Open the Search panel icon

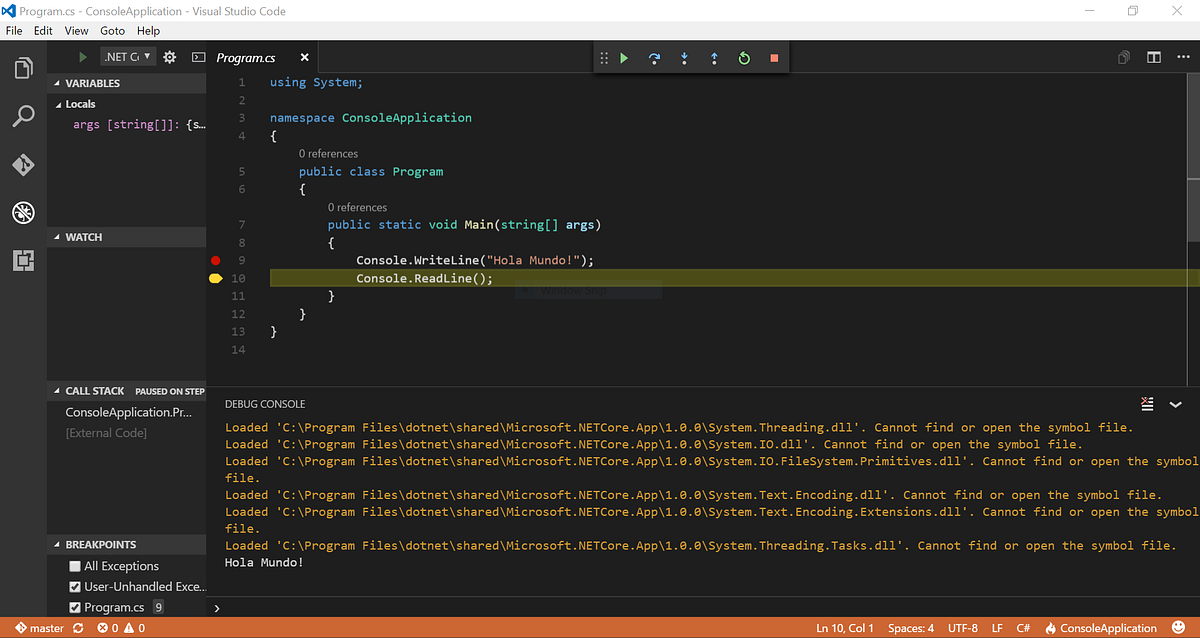[x=23, y=116]
